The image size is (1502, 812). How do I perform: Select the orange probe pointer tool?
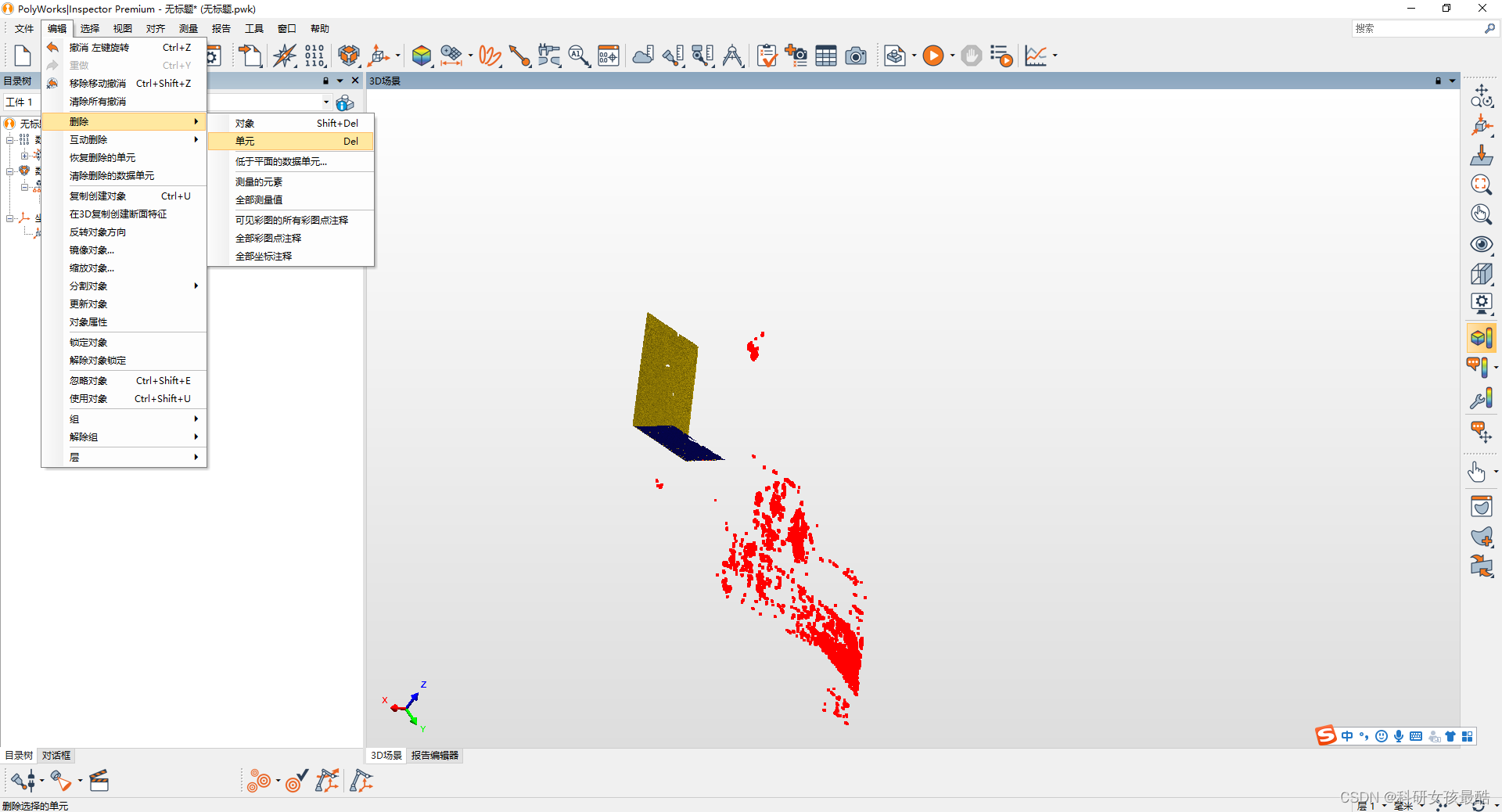(519, 56)
